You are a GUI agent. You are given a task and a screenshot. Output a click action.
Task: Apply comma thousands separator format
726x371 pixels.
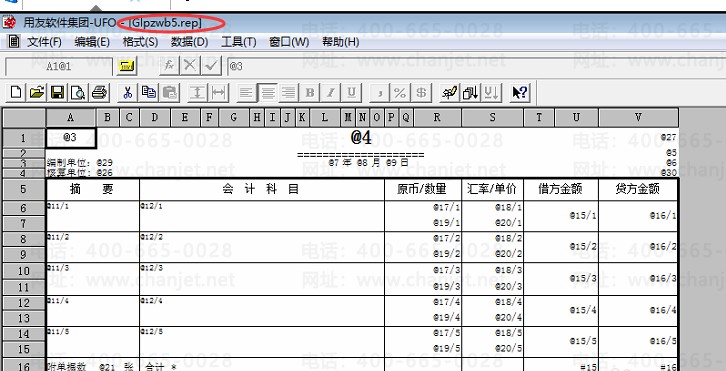pos(380,92)
